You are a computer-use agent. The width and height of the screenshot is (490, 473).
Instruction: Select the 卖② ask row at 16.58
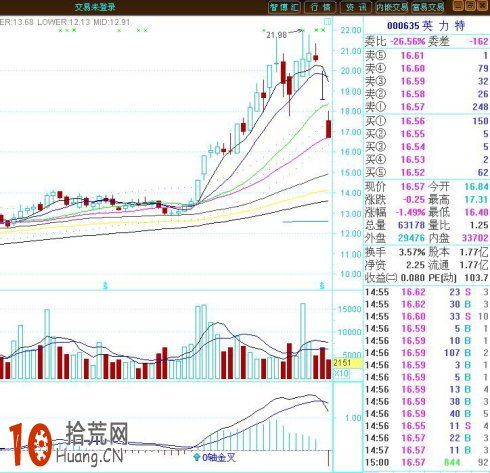pyautogui.click(x=427, y=94)
